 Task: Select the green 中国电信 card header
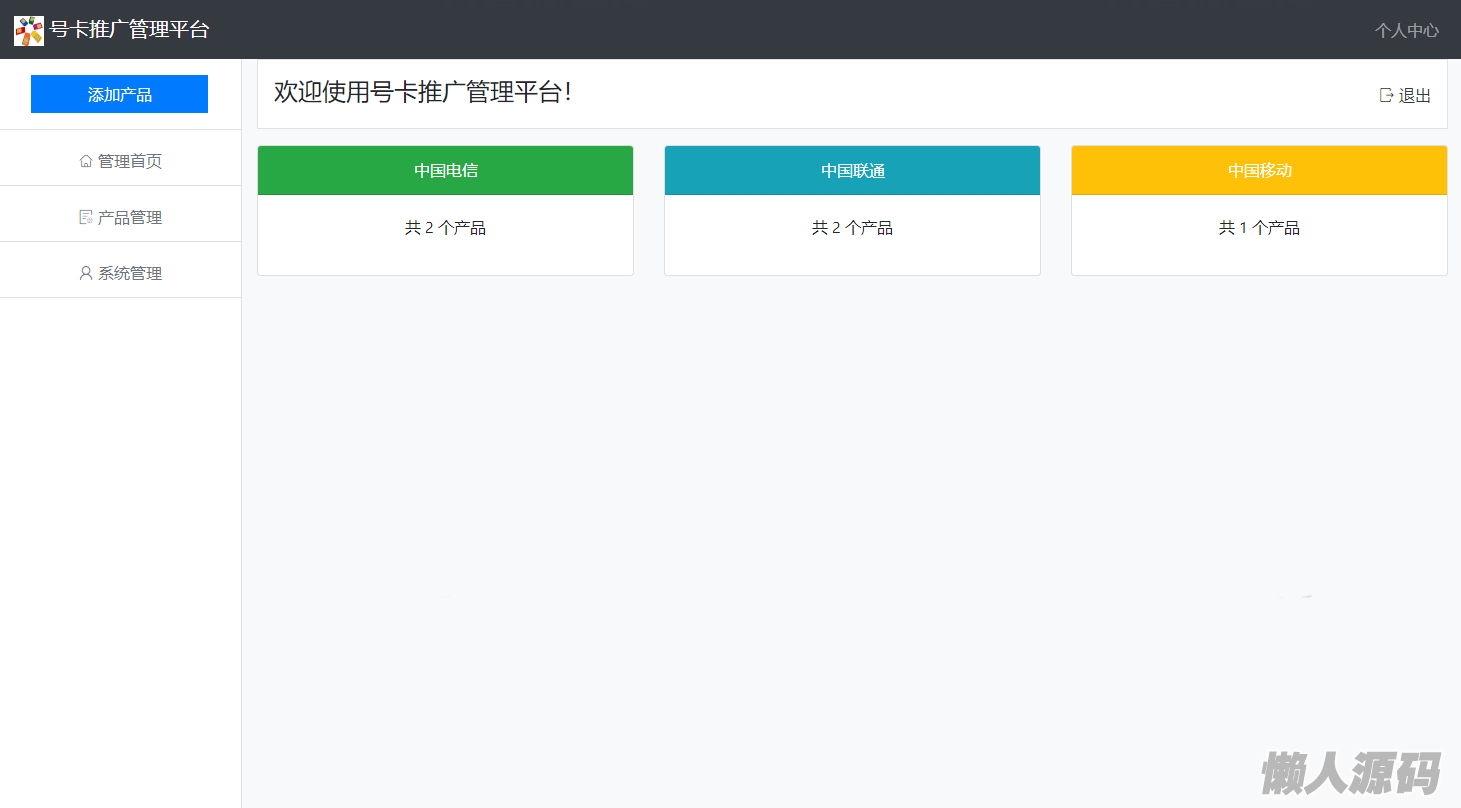[x=445, y=171]
